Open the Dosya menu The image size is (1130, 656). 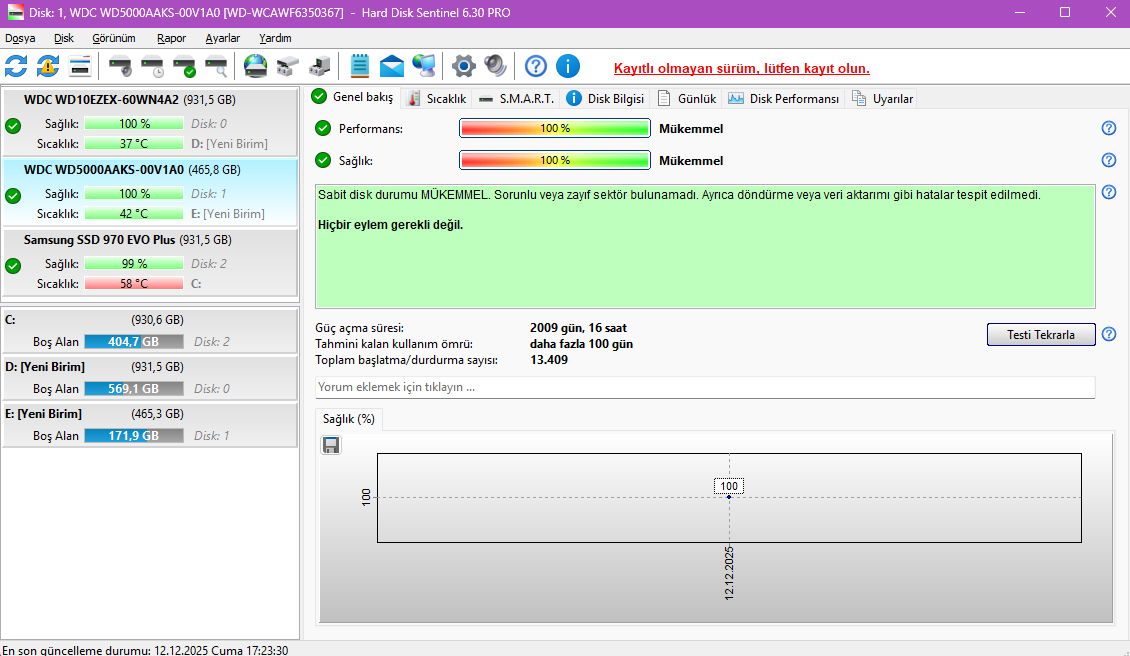point(20,38)
